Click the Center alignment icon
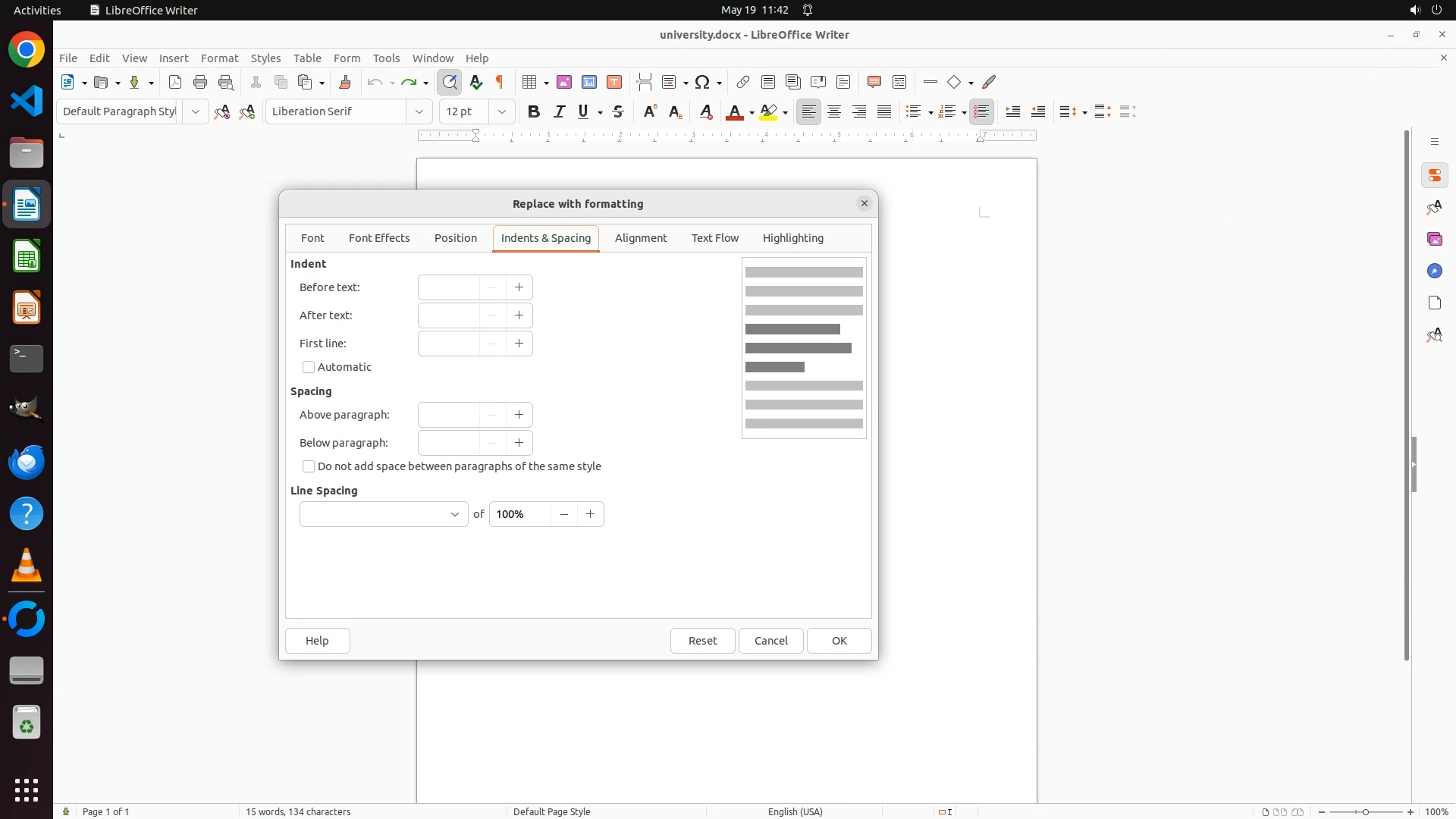 834,112
